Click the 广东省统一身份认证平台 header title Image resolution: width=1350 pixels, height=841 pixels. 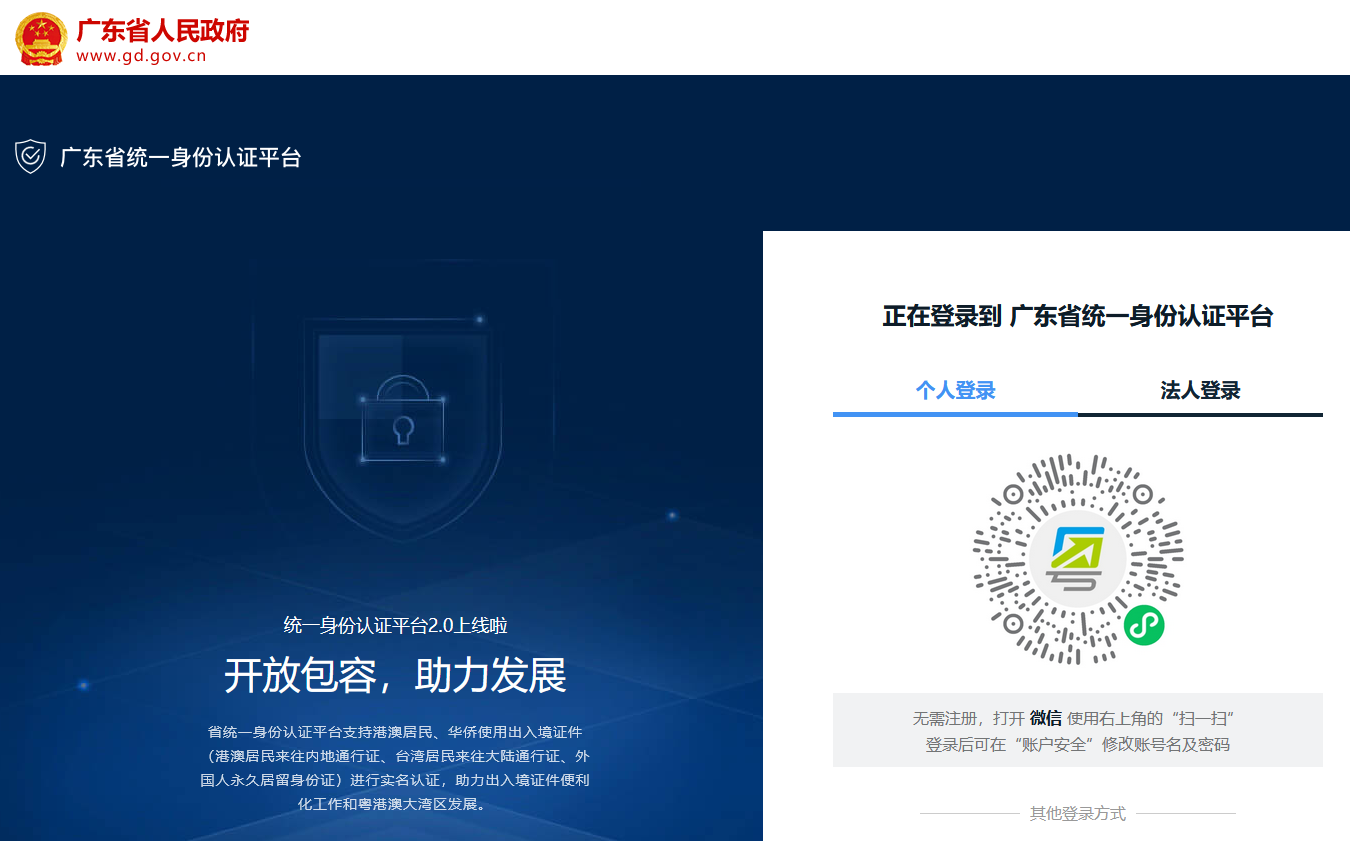[x=180, y=157]
